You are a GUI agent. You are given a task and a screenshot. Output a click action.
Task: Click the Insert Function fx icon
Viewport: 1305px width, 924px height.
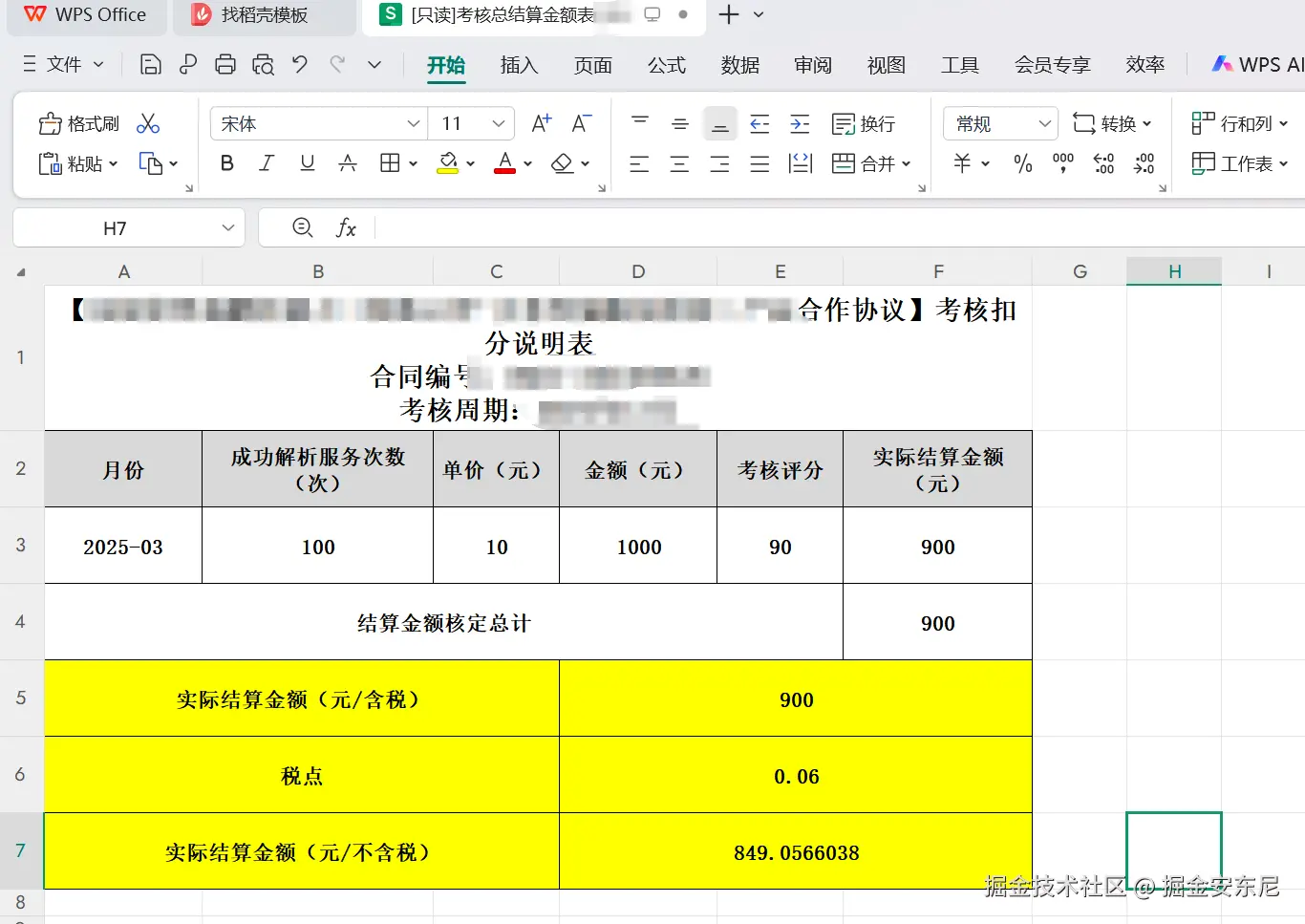[x=346, y=227]
